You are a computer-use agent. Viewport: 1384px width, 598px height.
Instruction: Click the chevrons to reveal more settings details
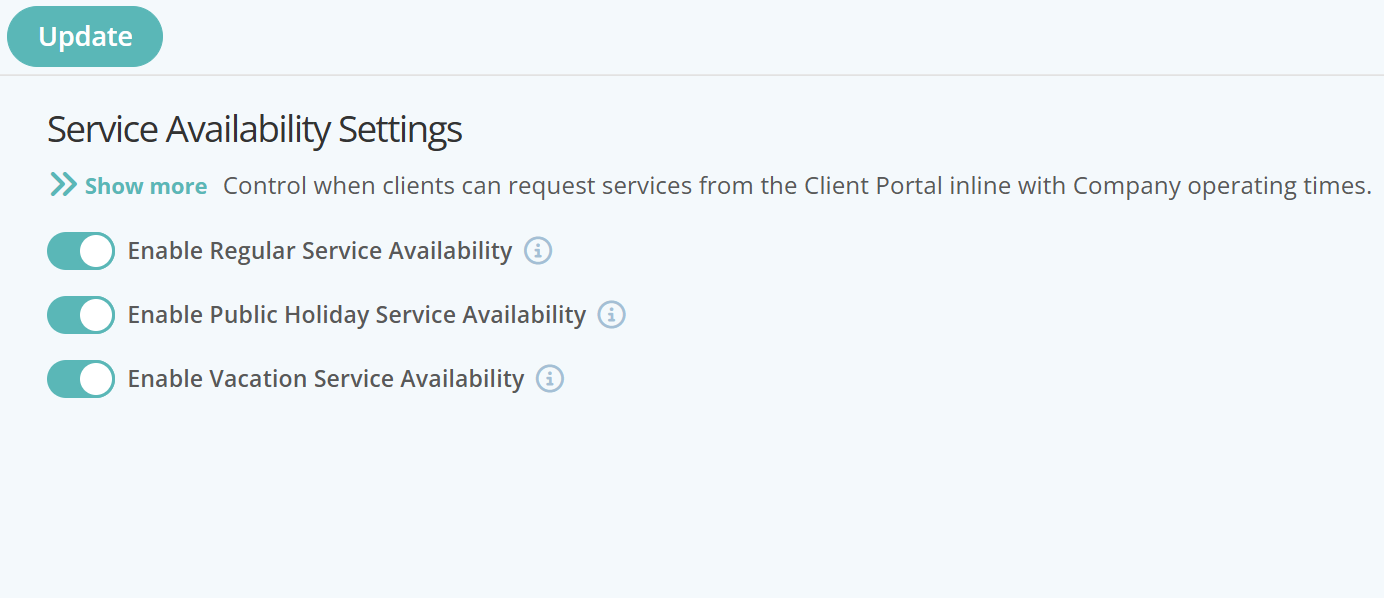(63, 184)
